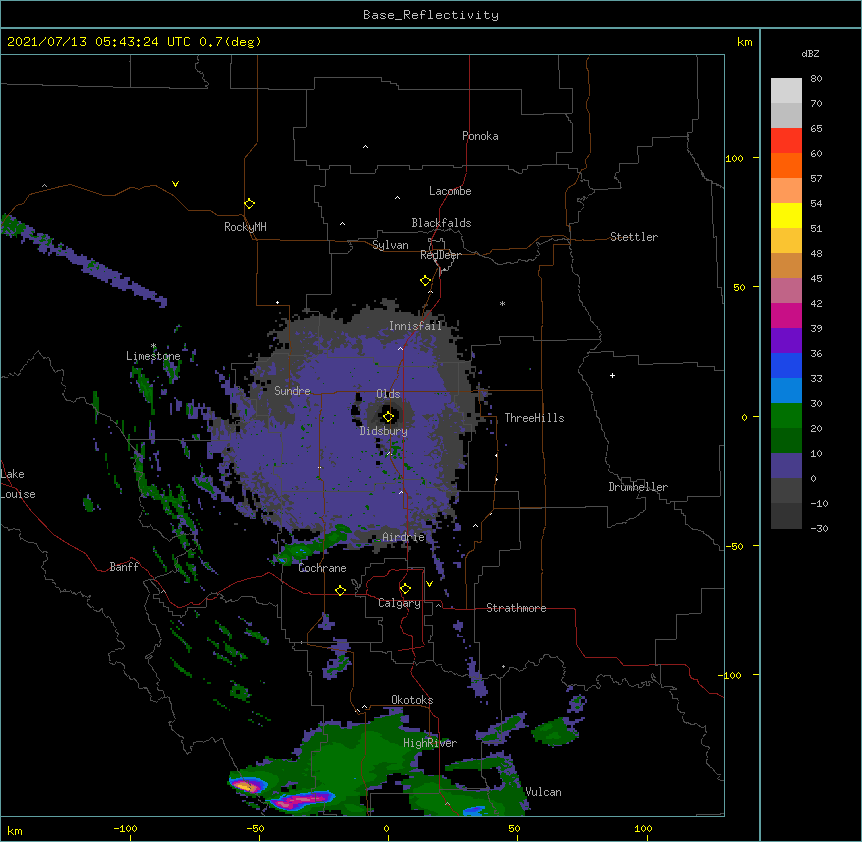Click the caret marker west of Ponoka
Image resolution: width=862 pixels, height=842 pixels.
(x=366, y=147)
